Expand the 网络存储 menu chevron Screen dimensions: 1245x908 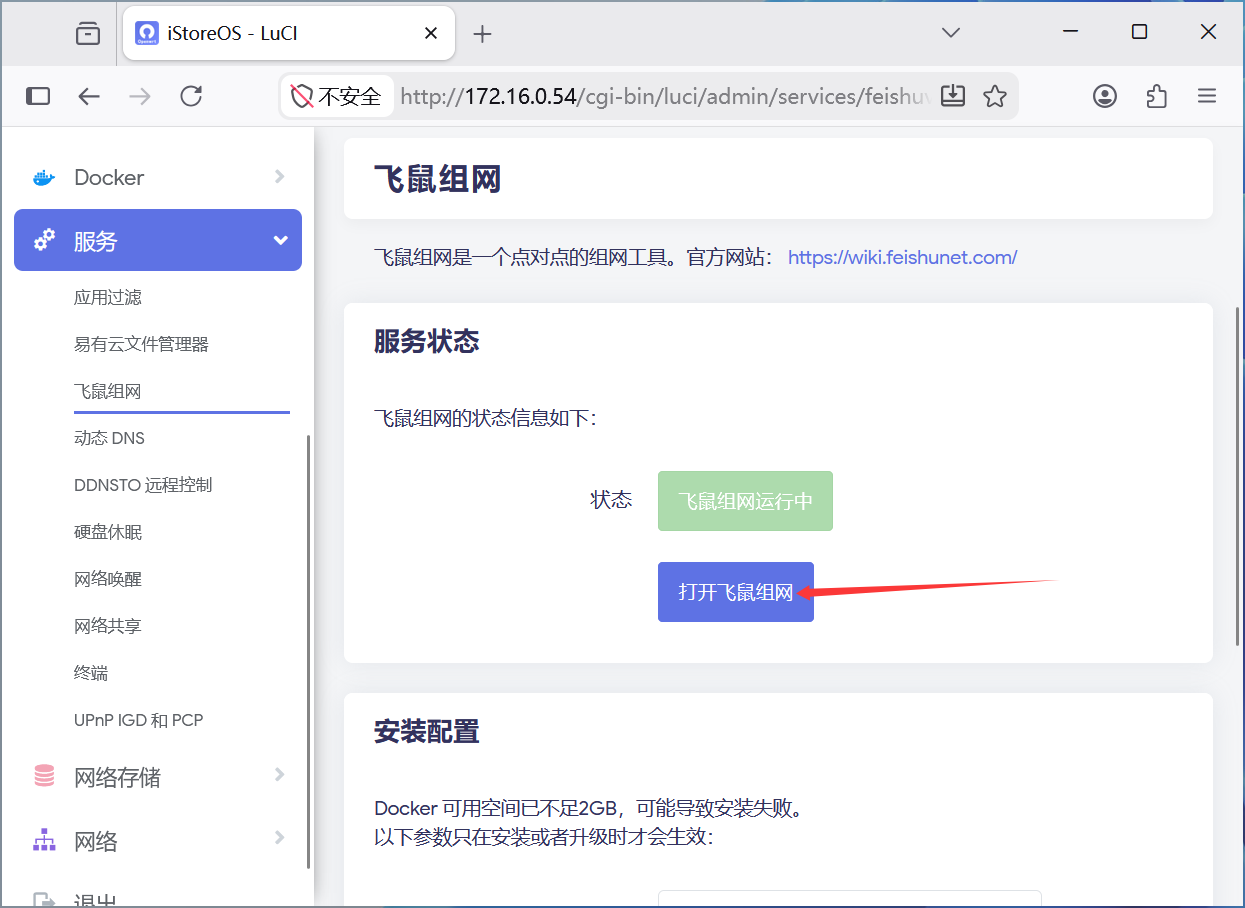279,774
